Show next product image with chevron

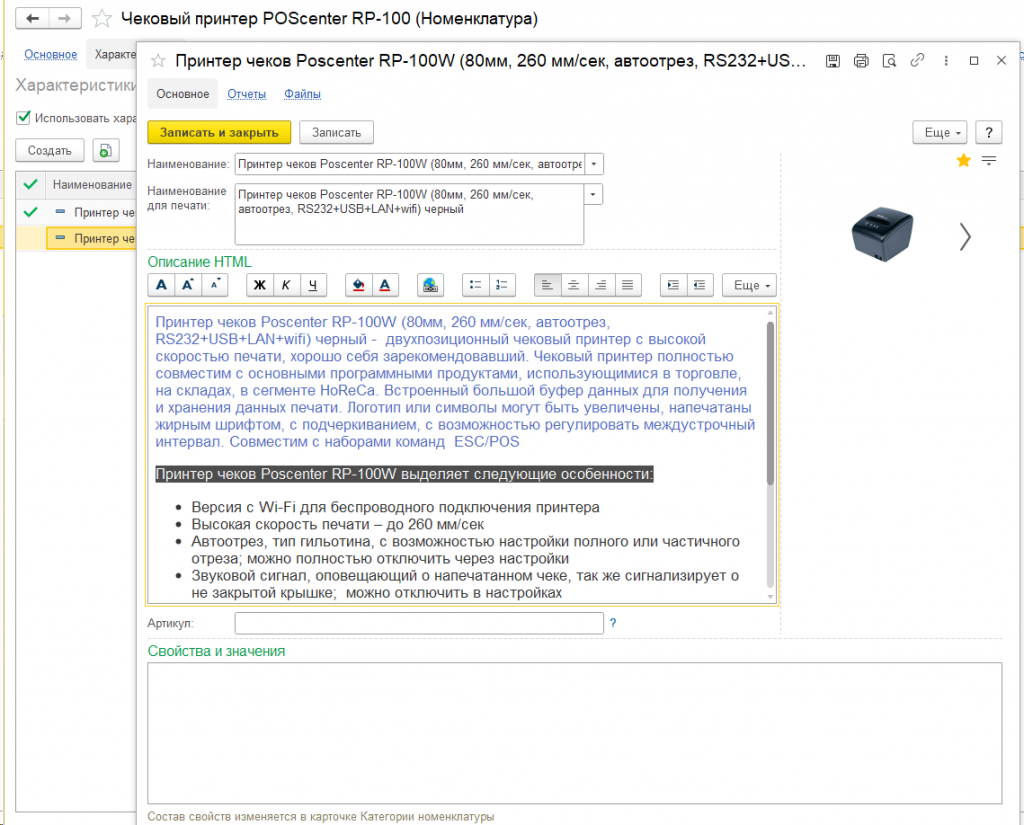(x=965, y=236)
